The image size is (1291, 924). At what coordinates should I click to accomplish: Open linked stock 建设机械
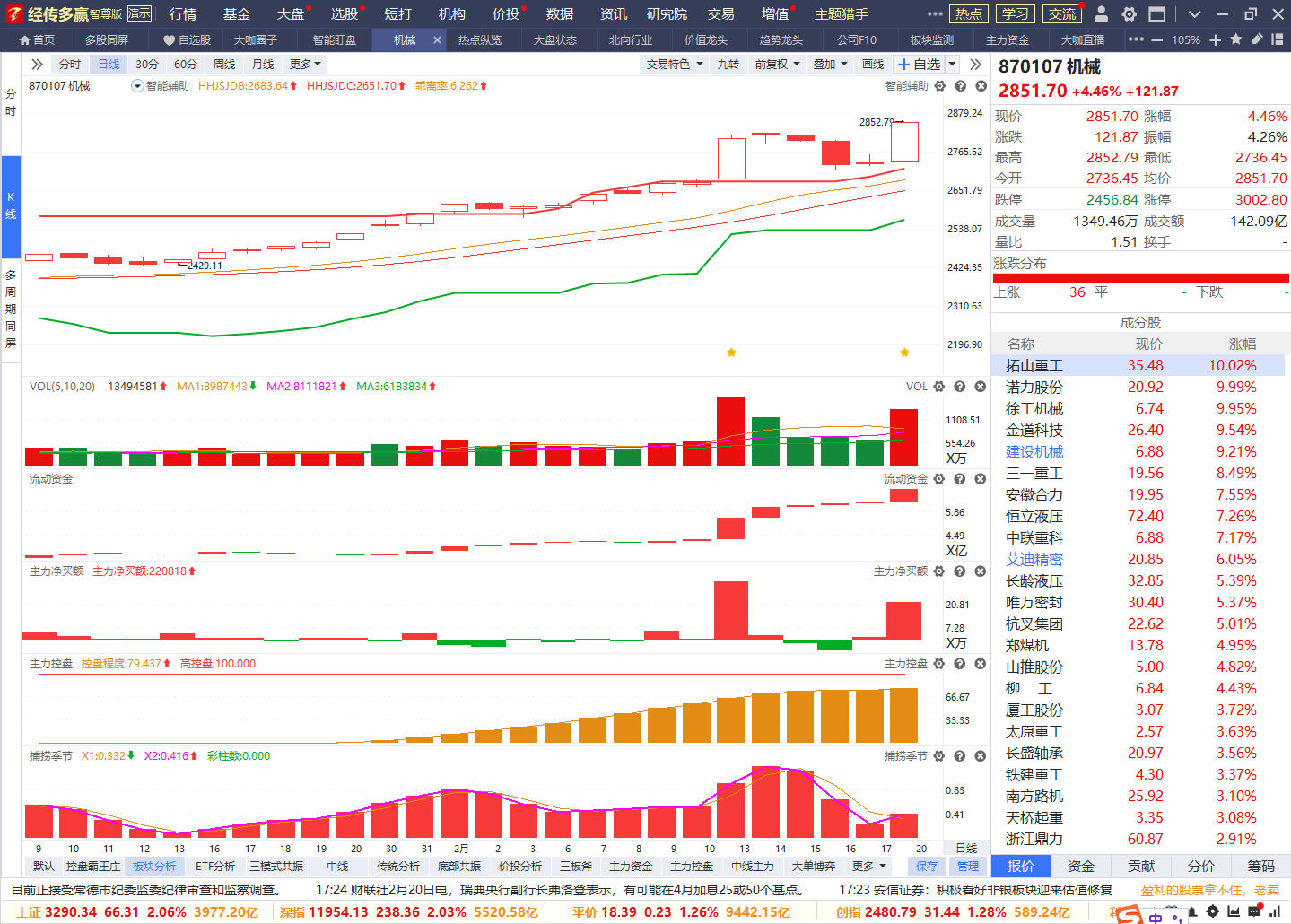1034,451
